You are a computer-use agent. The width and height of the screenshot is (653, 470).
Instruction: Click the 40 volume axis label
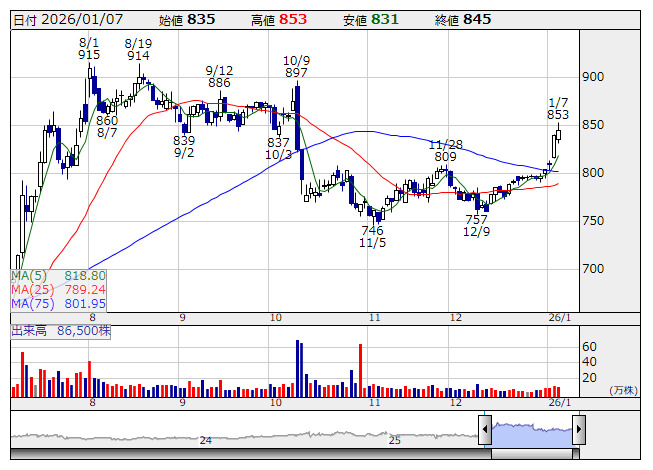pos(589,362)
